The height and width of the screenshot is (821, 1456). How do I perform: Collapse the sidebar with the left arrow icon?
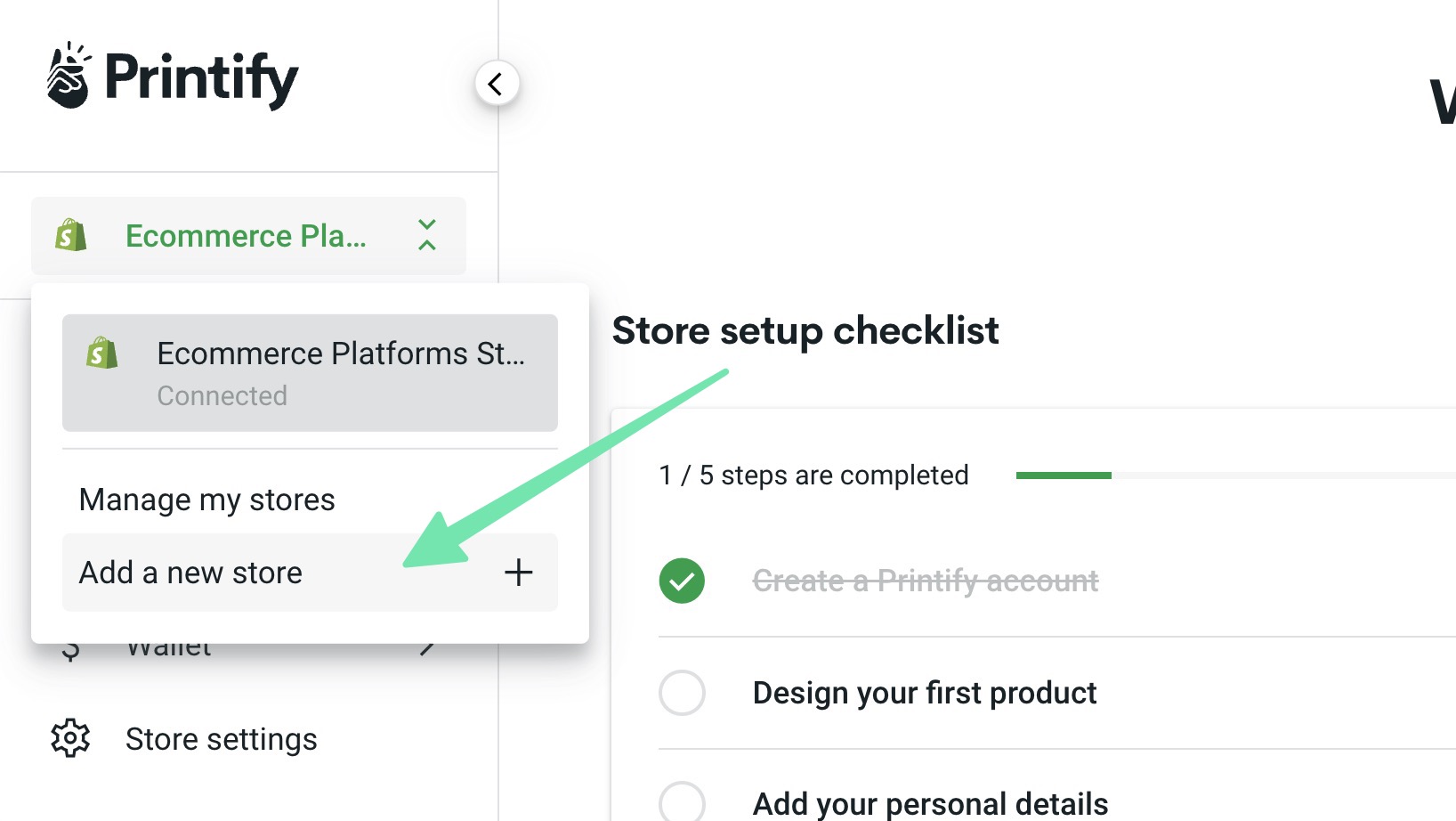pyautogui.click(x=496, y=82)
